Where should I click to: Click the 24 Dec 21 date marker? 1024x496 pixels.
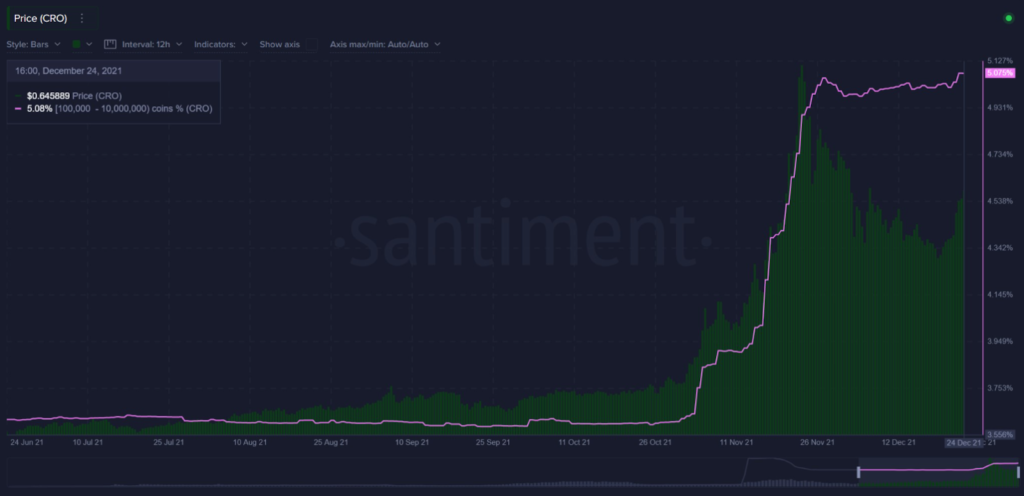click(965, 441)
